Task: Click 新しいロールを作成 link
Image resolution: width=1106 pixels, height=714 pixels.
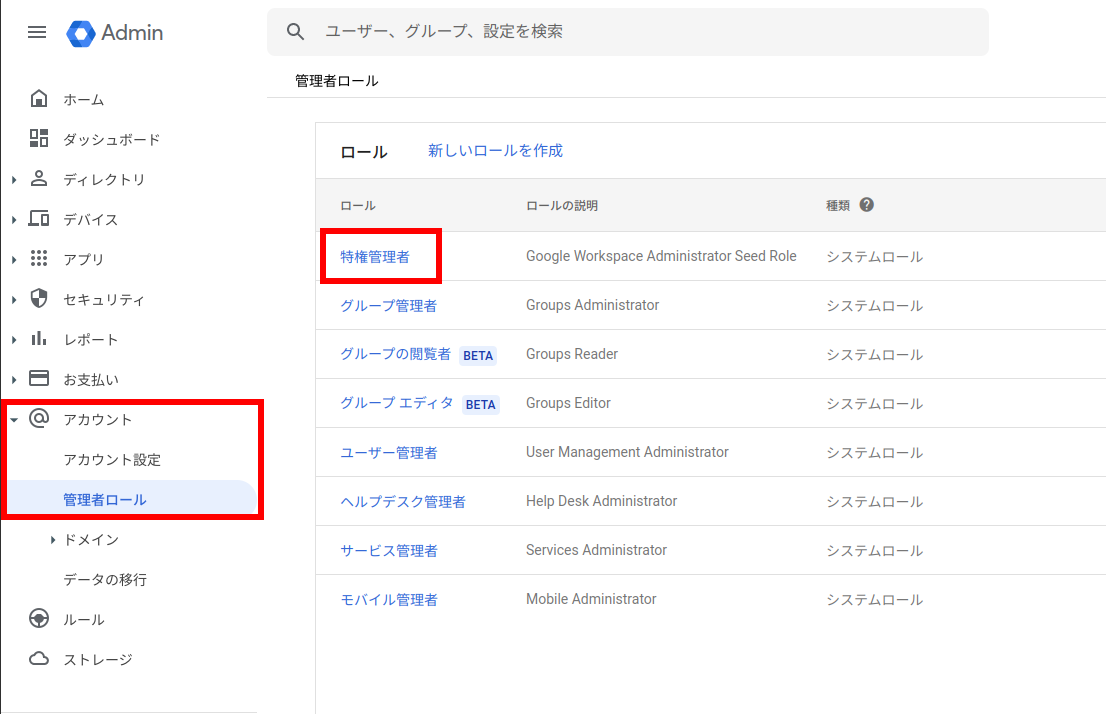Action: point(495,151)
